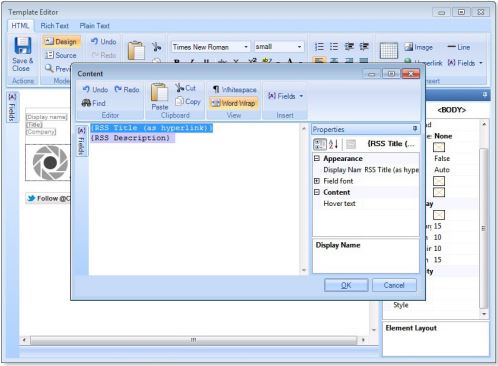Toggle Word Wrap in View group
Screen dimensions: 498x366
tap(233, 103)
